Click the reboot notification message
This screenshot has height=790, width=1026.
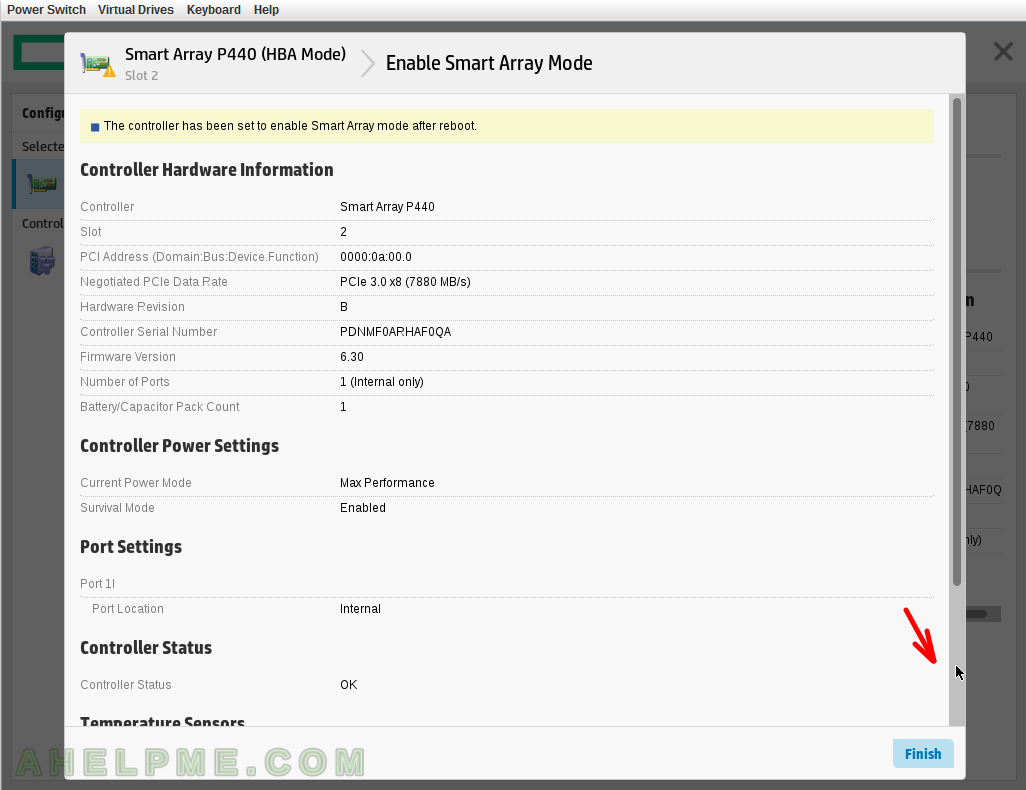point(290,126)
